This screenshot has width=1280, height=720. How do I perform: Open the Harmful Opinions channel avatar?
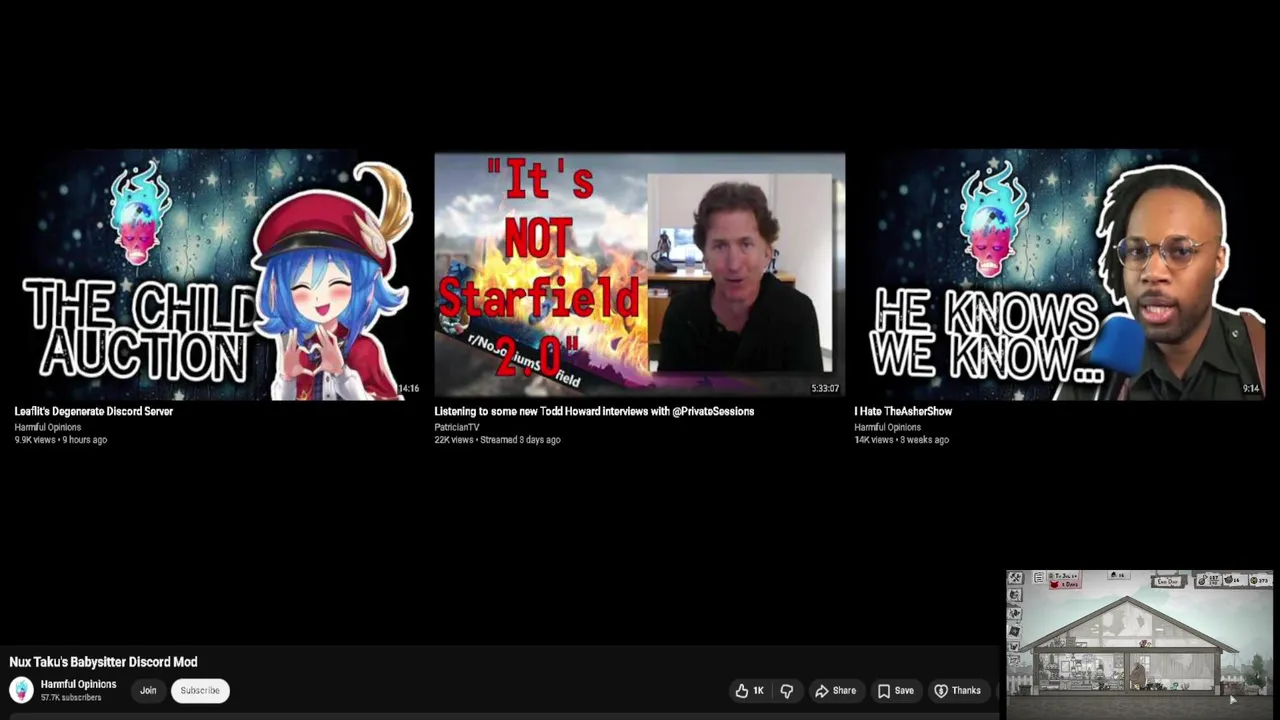pyautogui.click(x=21, y=690)
